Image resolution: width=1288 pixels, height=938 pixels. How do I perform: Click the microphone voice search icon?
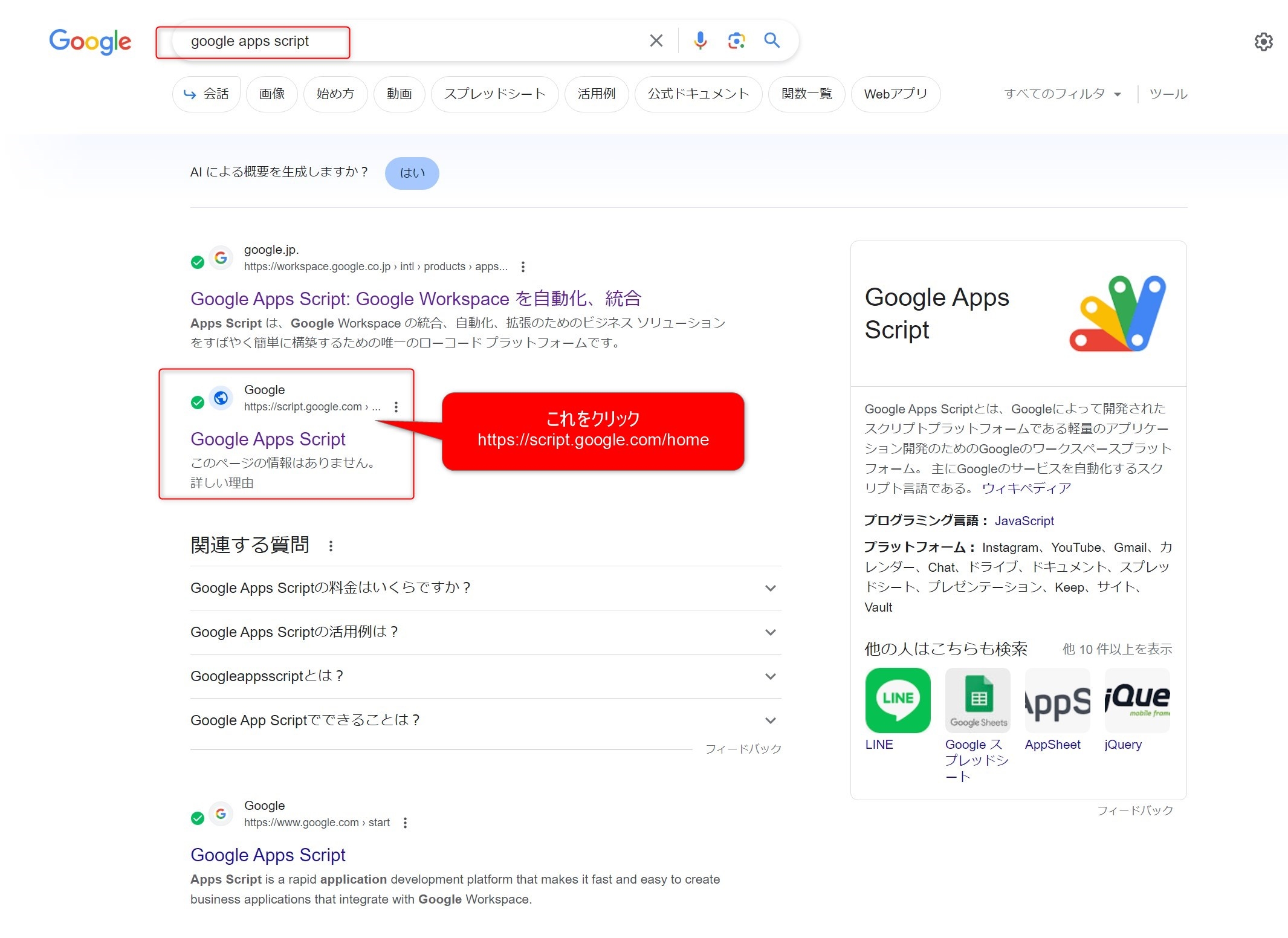[700, 41]
